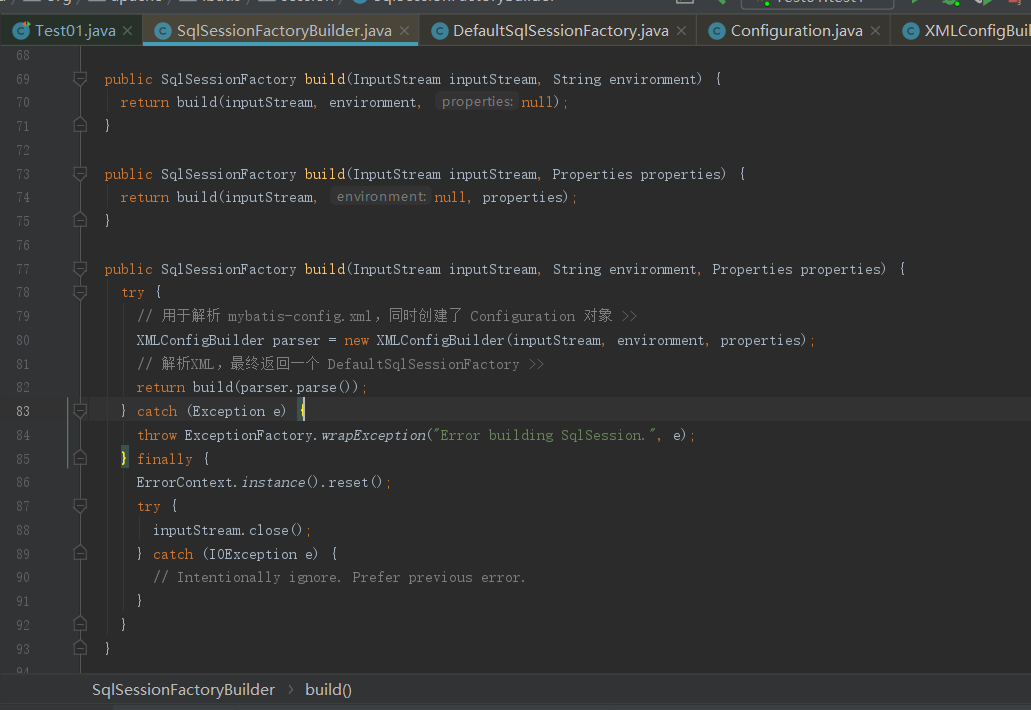
Task: Collapse the build method at line 73
Action: pos(80,174)
